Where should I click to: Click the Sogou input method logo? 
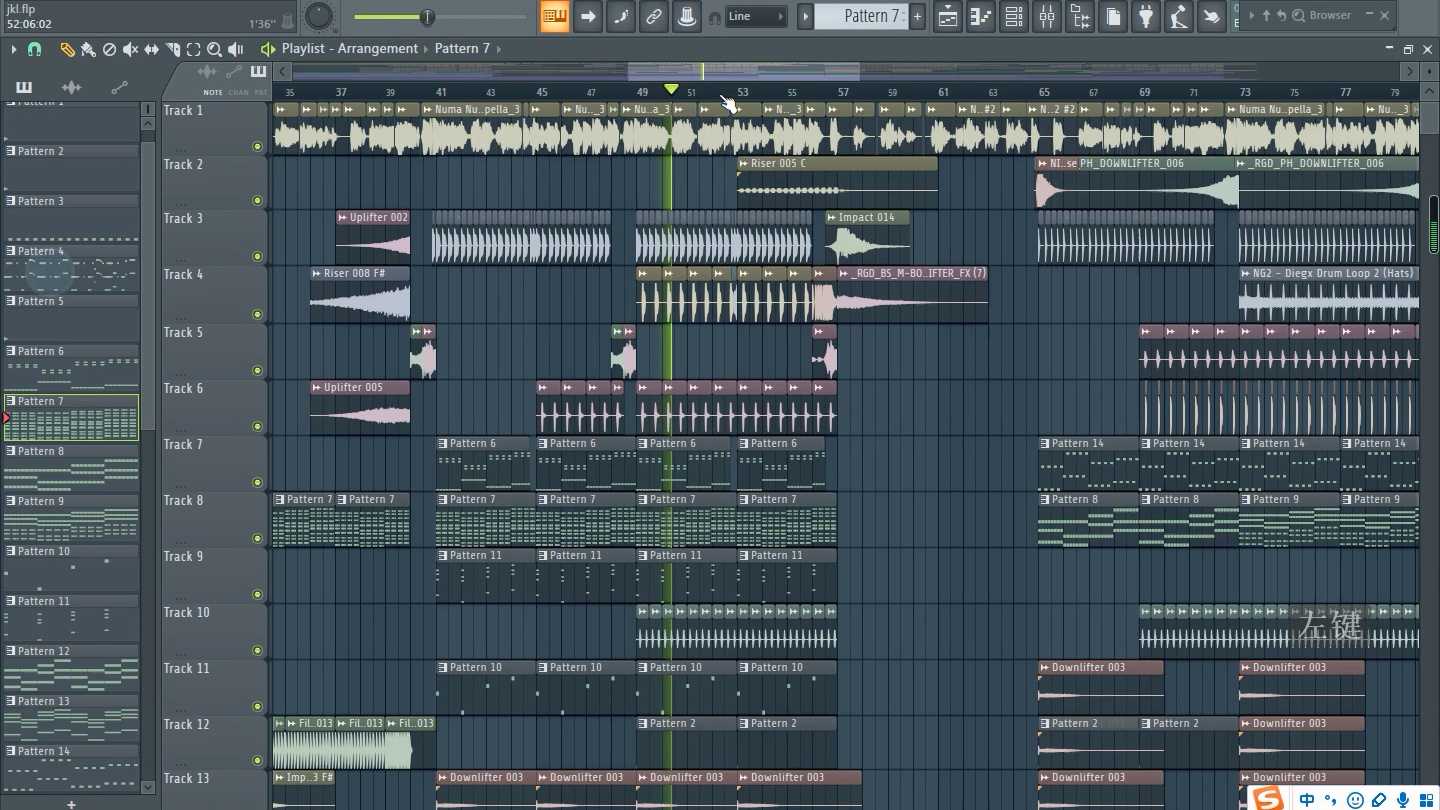point(1269,799)
